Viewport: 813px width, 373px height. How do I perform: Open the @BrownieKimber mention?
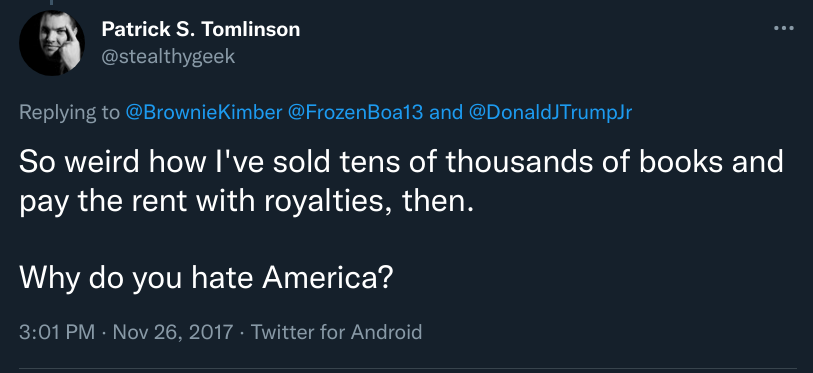click(x=203, y=113)
